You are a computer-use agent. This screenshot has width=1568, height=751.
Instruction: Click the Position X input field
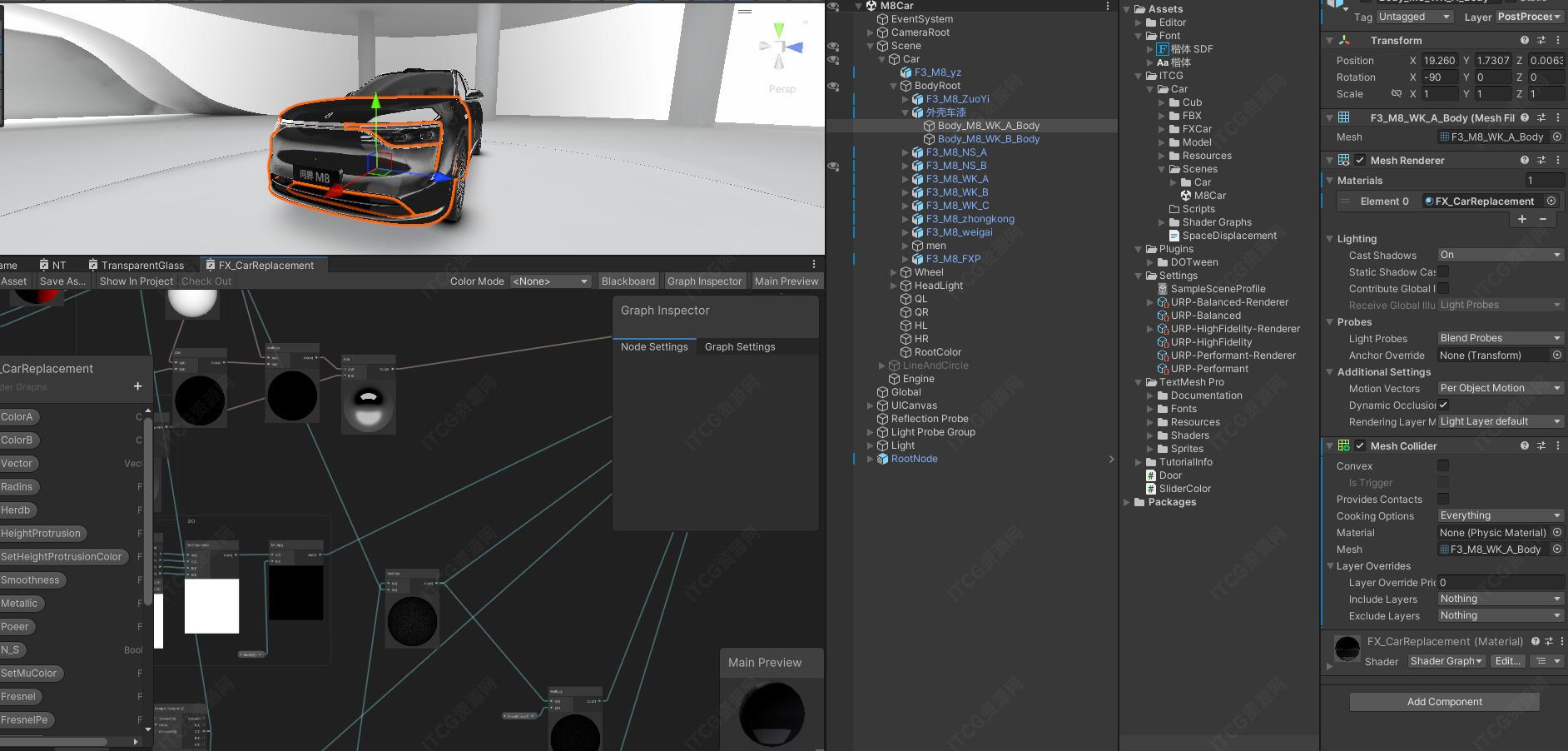1438,61
